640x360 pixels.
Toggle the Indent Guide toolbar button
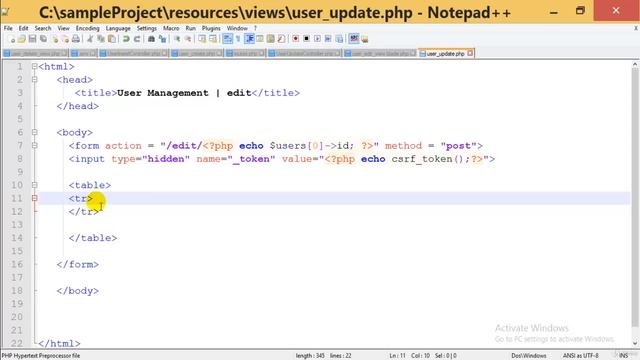pyautogui.click(x=249, y=39)
